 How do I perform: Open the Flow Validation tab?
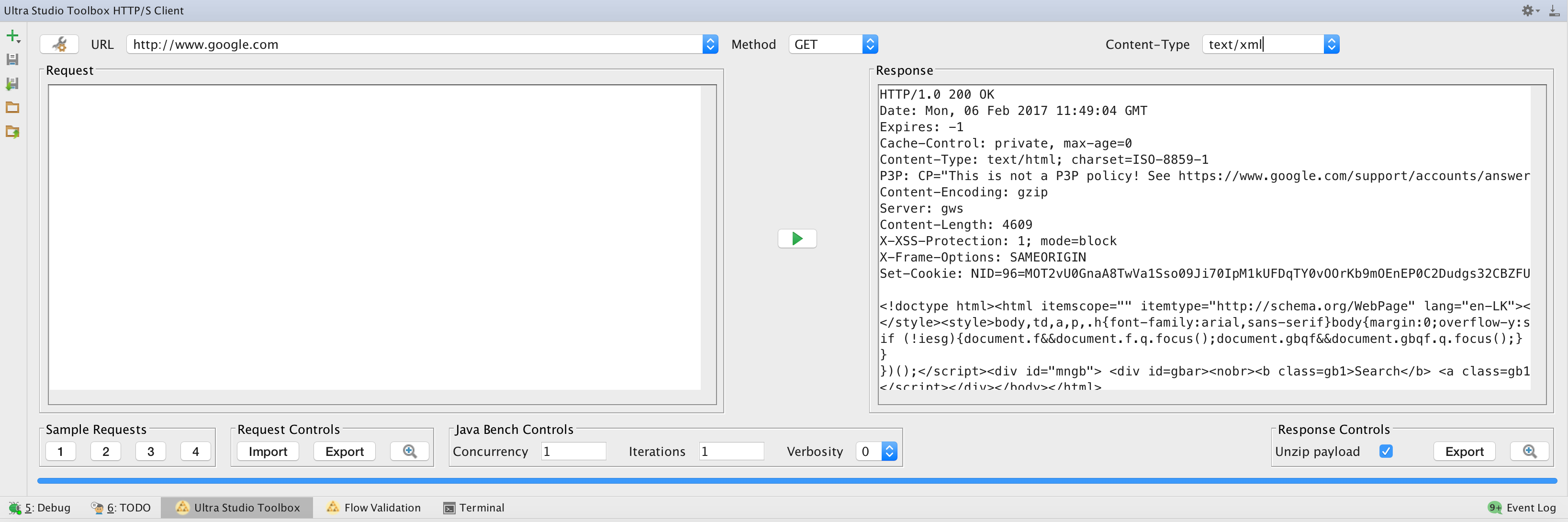click(374, 507)
